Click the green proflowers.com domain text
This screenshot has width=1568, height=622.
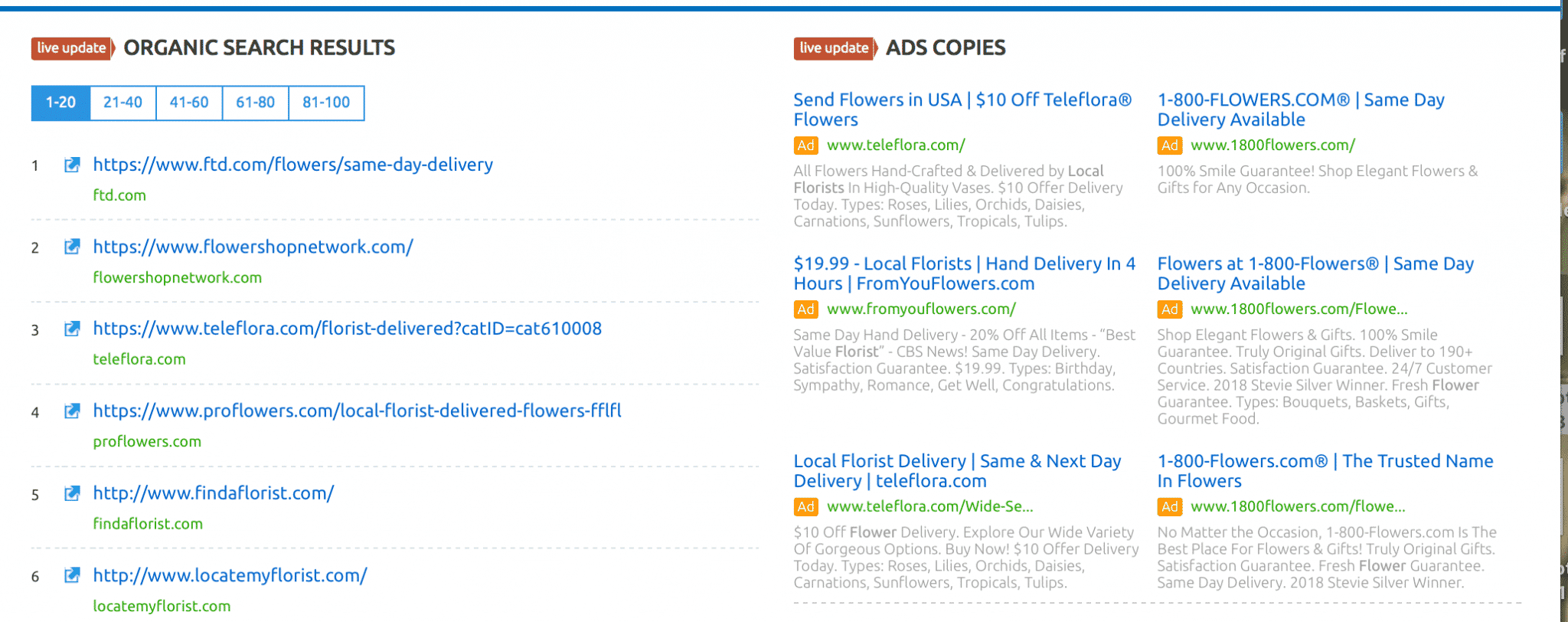pos(147,442)
